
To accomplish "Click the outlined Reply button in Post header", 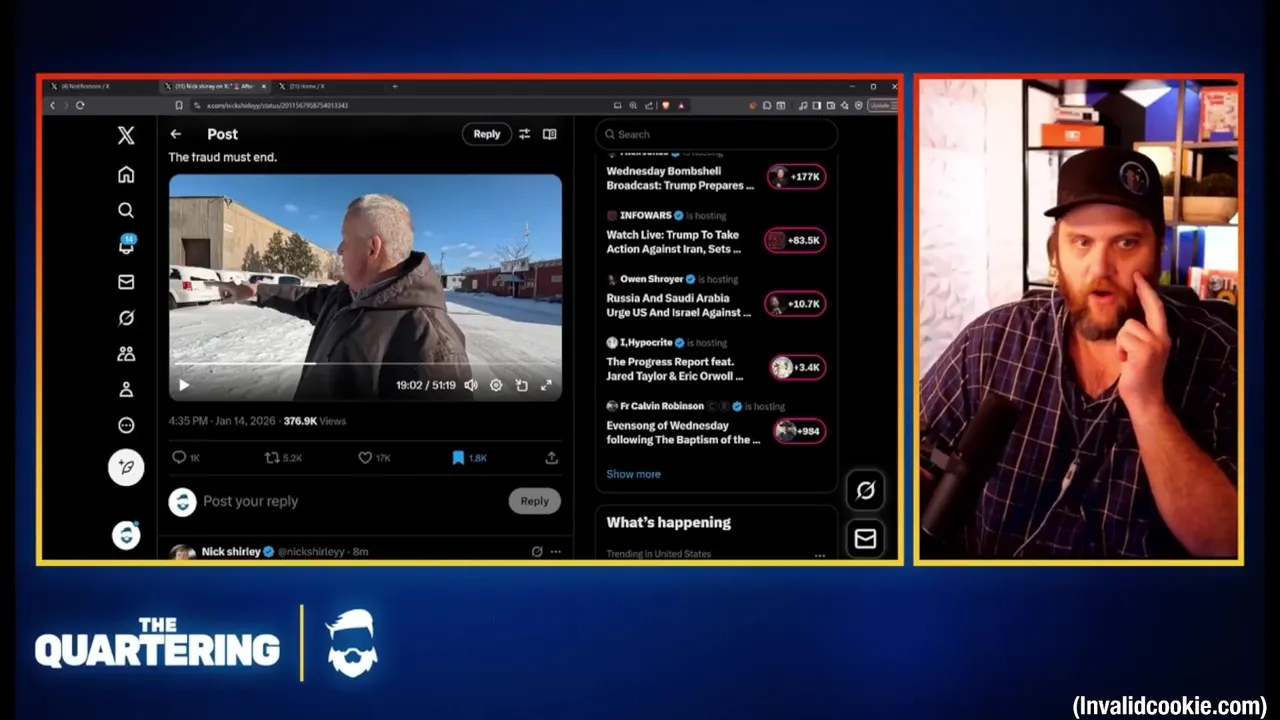I will pos(487,134).
